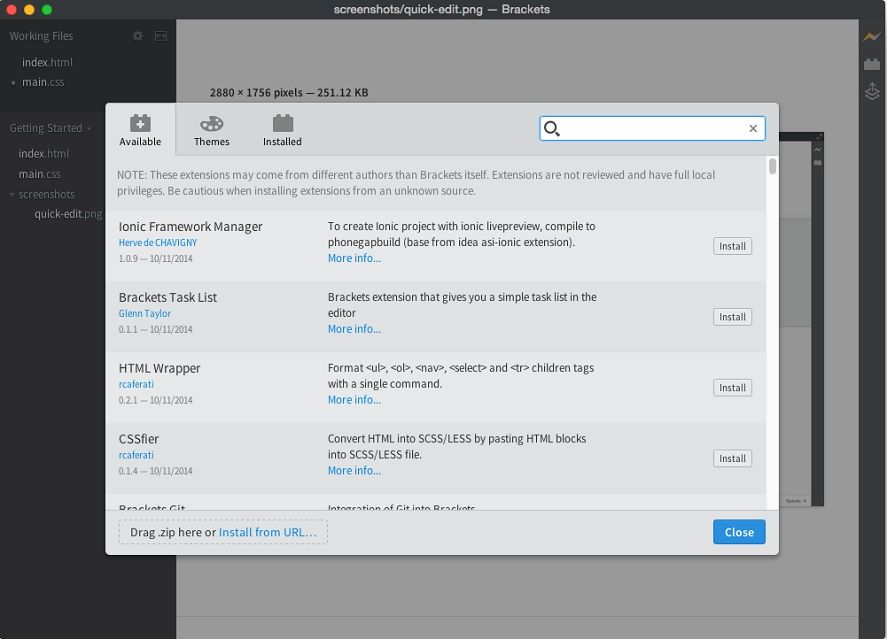
Task: Click the layered upload icon in right sidebar
Action: point(871,91)
